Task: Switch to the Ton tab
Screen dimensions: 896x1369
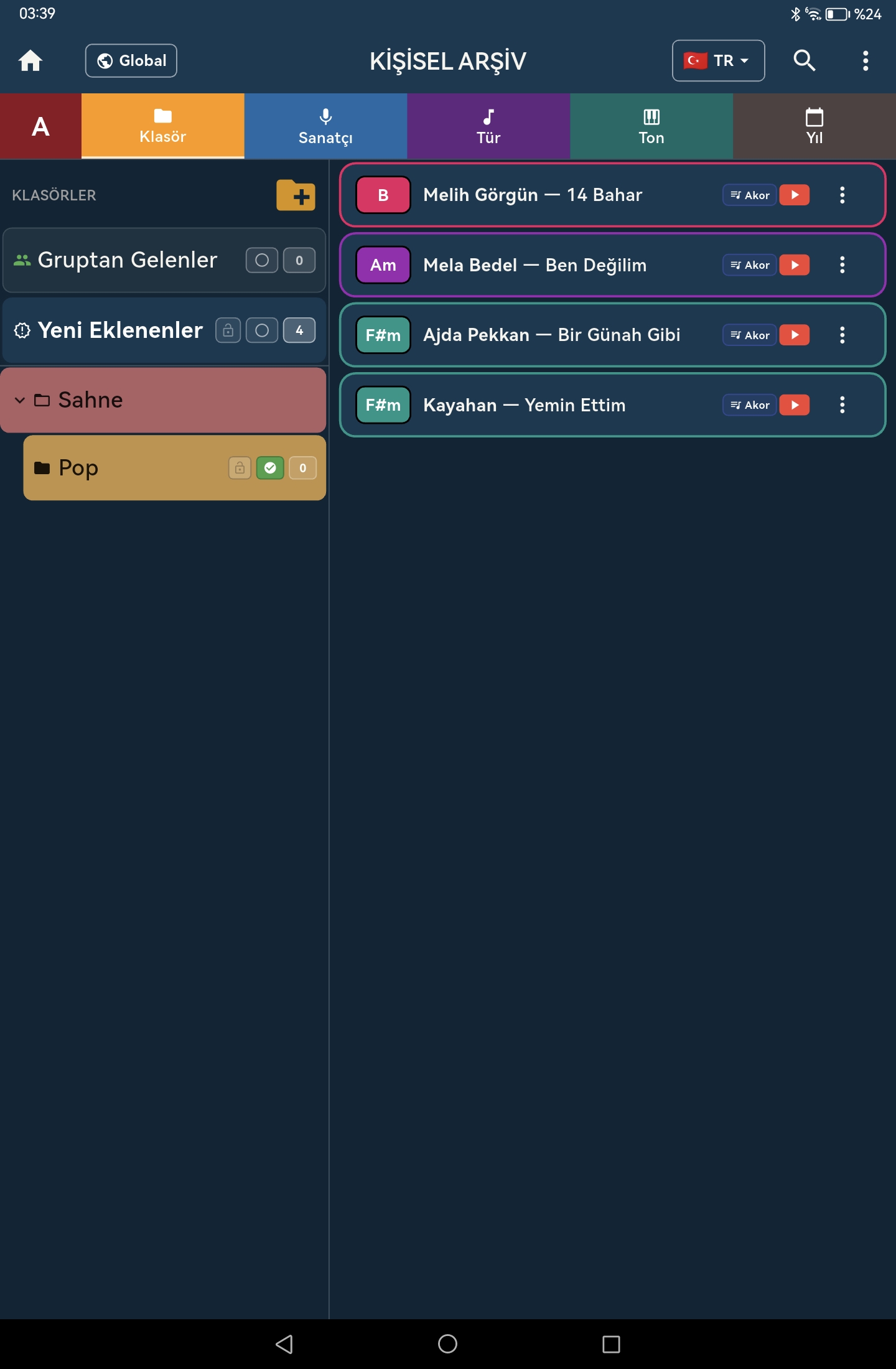Action: (651, 126)
